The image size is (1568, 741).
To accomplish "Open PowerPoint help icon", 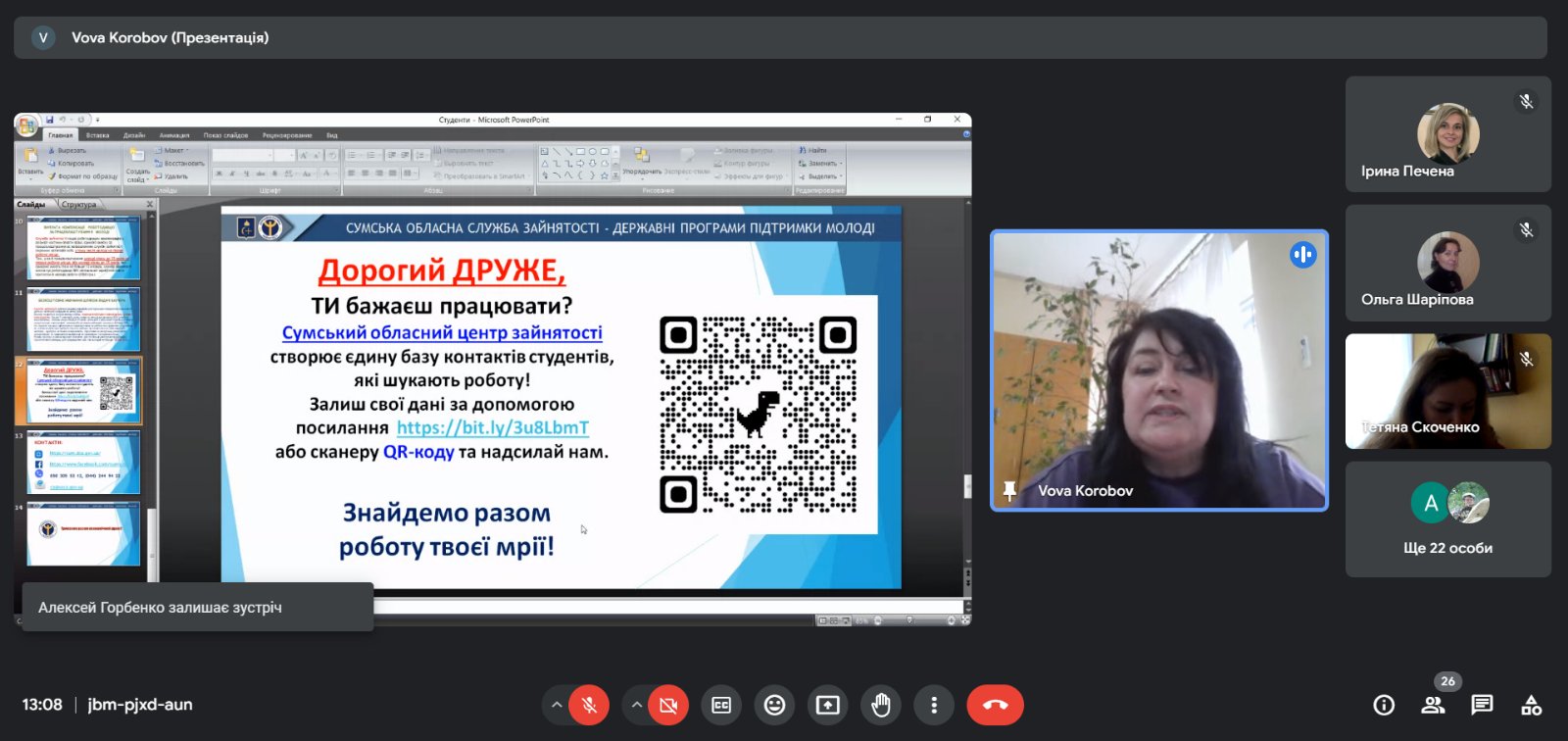I will (x=966, y=134).
